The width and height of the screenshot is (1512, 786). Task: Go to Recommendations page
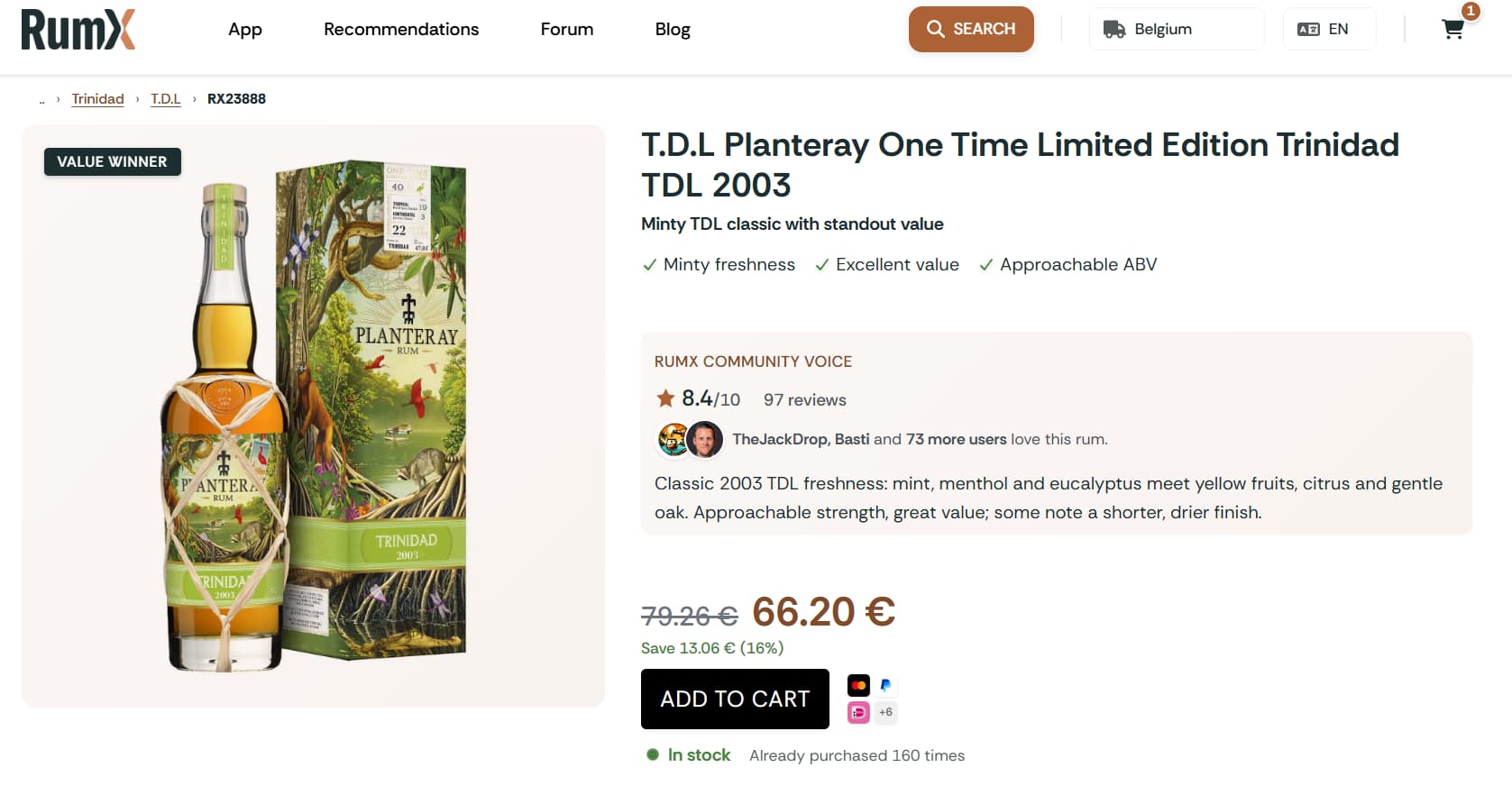pos(401,30)
